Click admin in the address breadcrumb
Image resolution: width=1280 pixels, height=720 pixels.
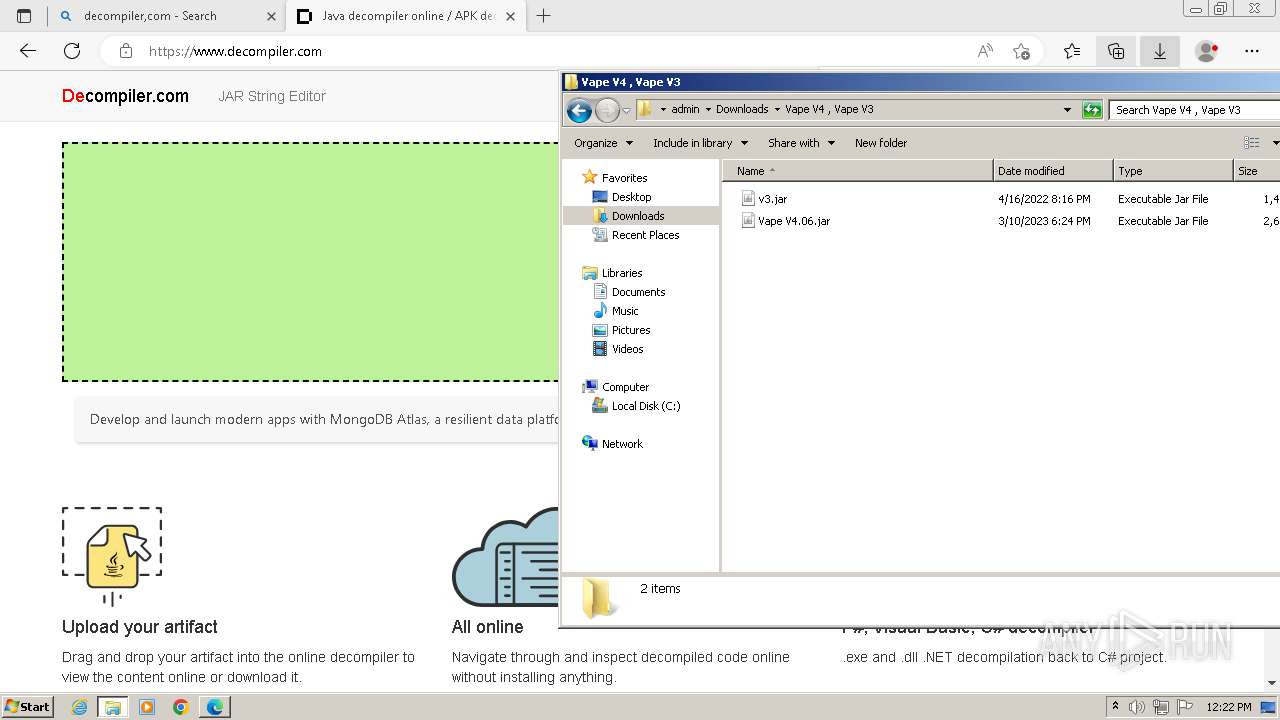(x=685, y=110)
